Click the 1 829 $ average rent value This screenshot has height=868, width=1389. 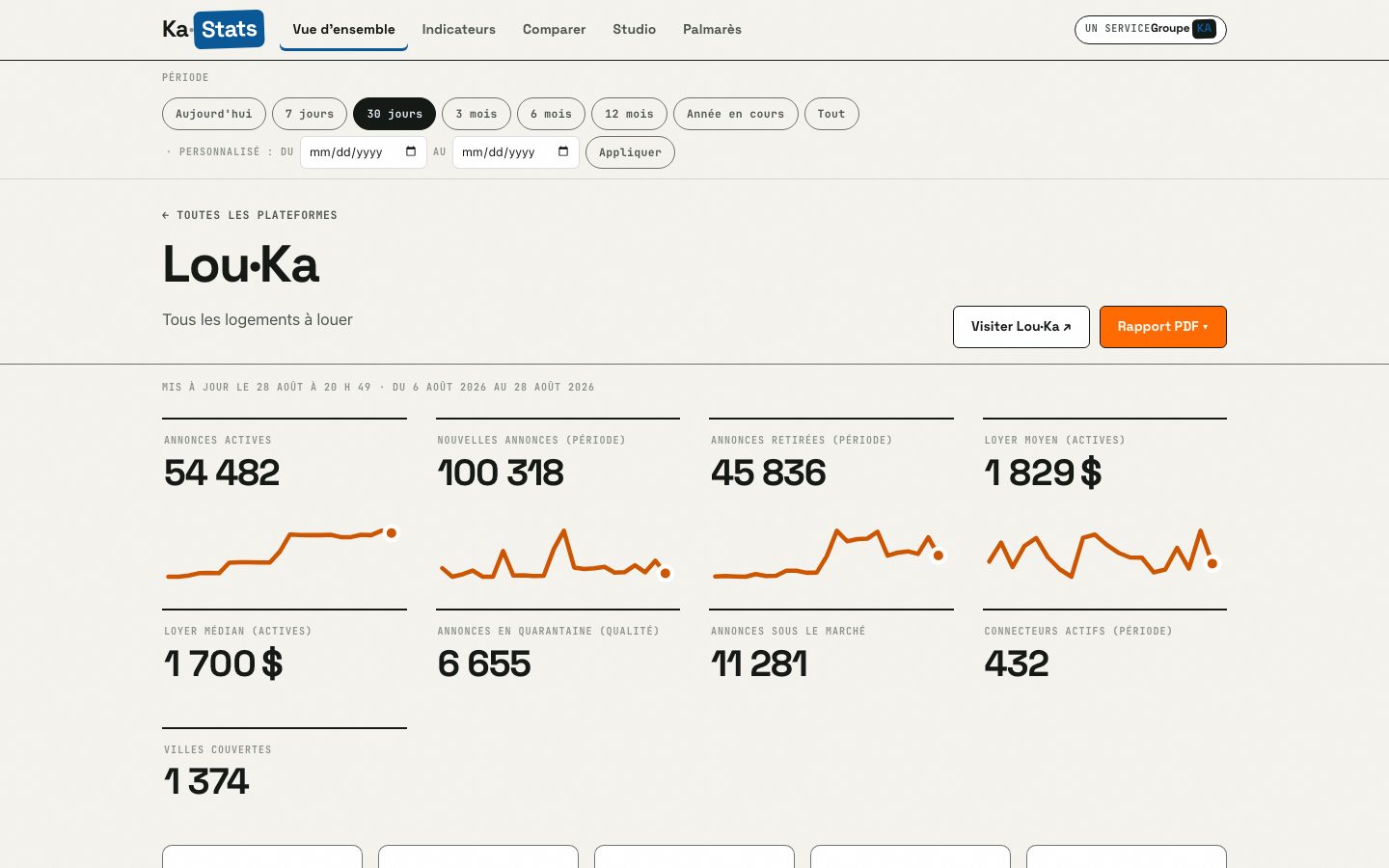pos(1043,473)
